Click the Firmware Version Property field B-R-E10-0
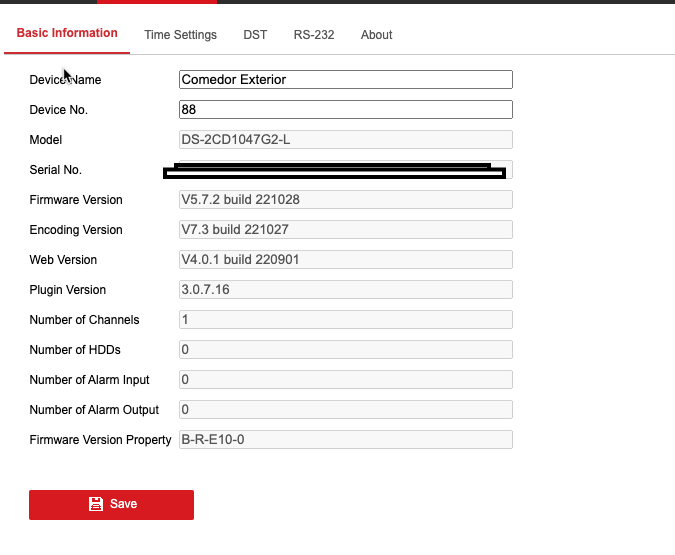Viewport: 675px width, 555px height. [345, 440]
